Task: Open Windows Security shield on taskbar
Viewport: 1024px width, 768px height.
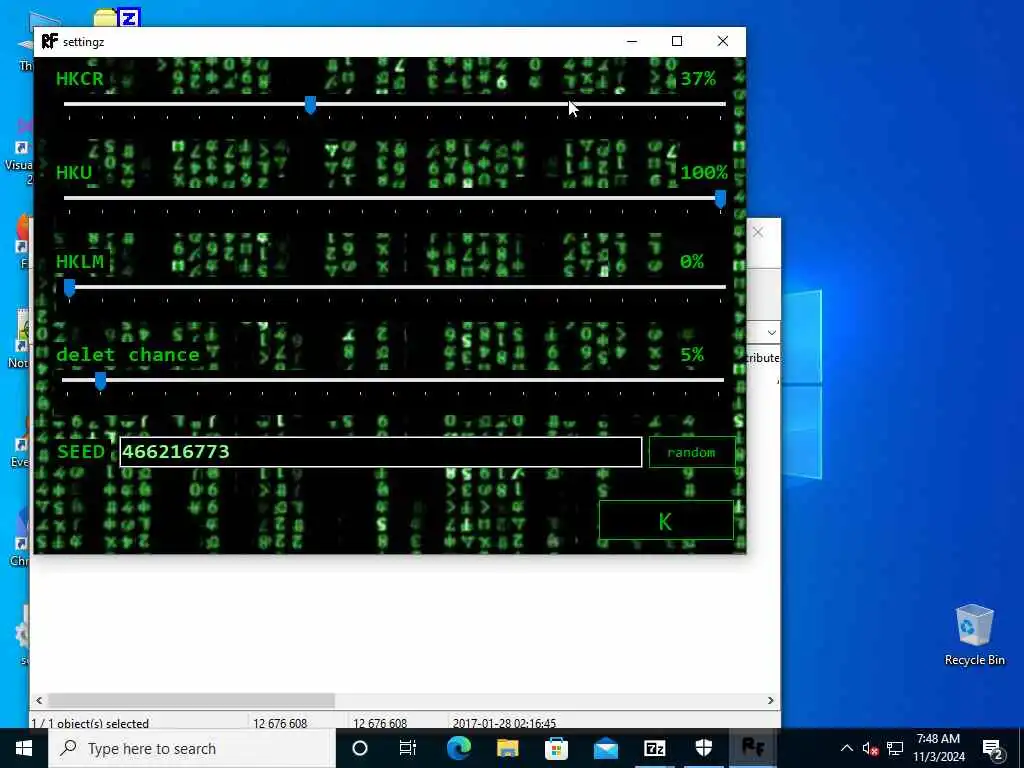Action: coord(704,748)
